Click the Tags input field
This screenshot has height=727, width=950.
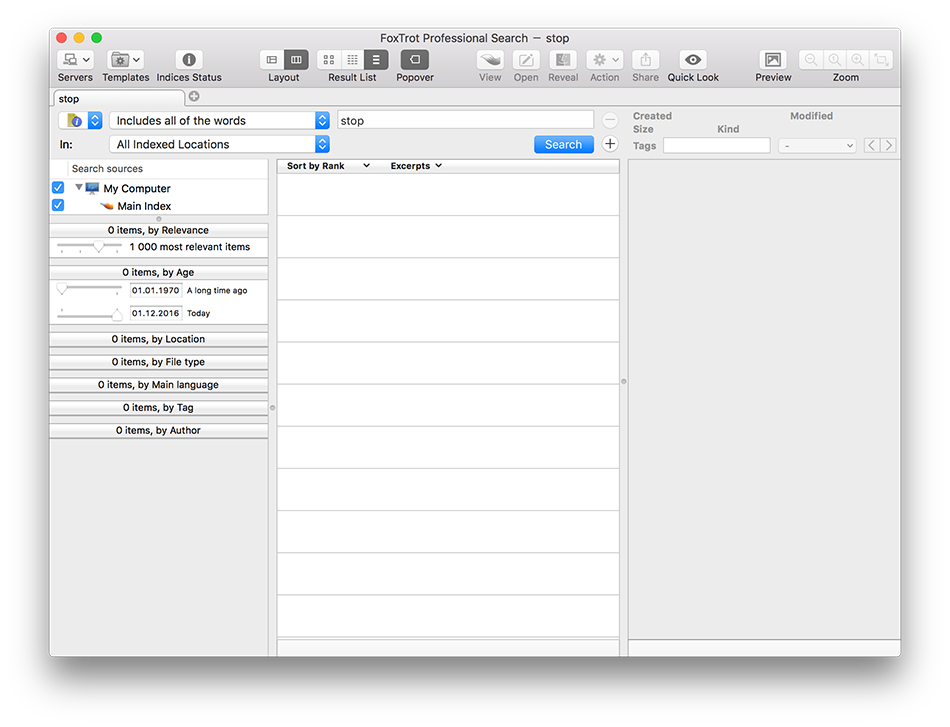click(717, 145)
